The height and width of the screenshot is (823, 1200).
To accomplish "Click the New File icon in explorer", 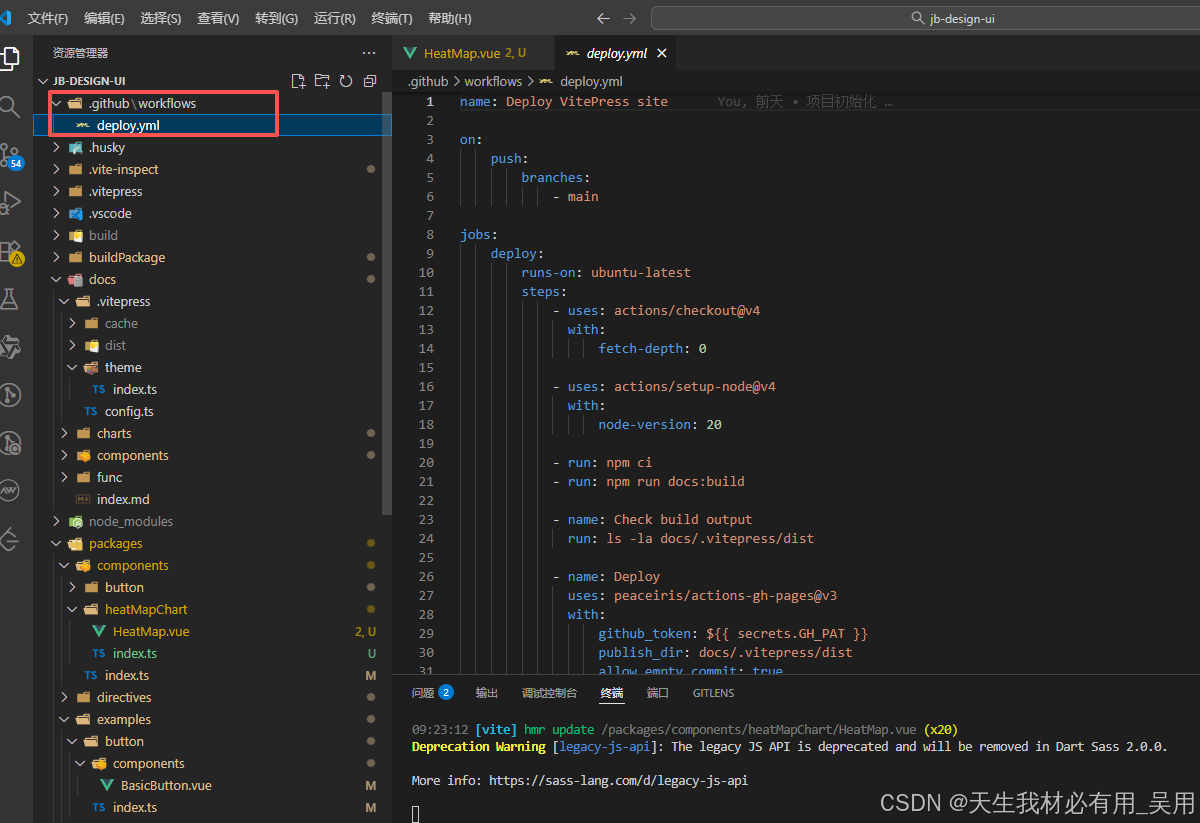I will pos(298,81).
